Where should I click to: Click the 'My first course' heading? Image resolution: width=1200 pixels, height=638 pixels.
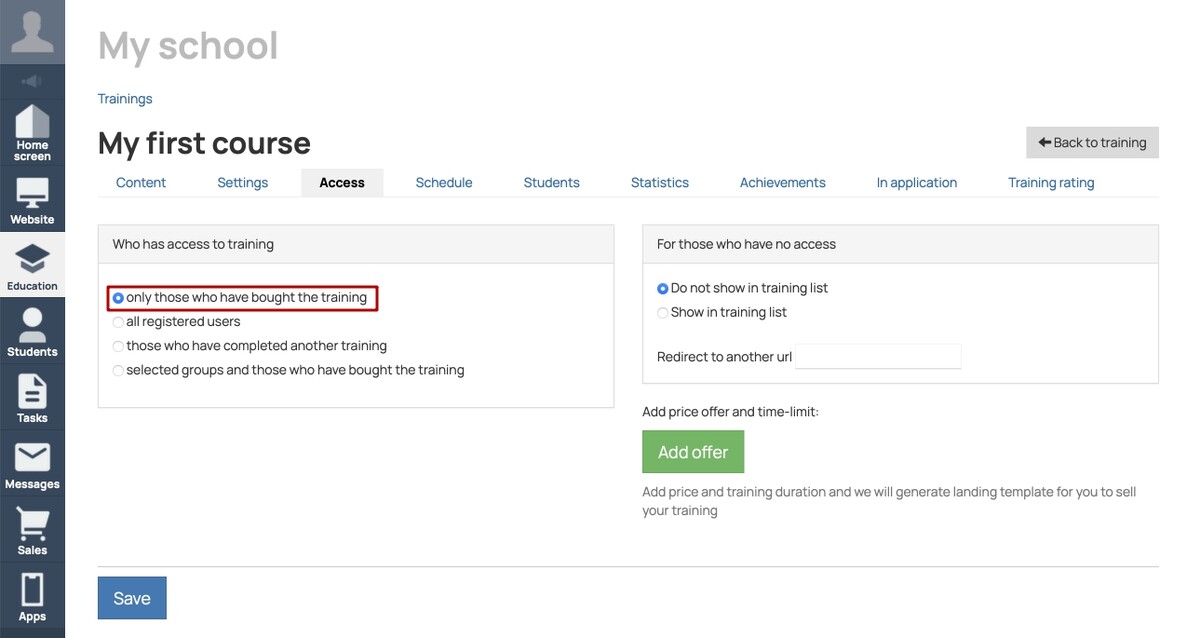[x=204, y=143]
